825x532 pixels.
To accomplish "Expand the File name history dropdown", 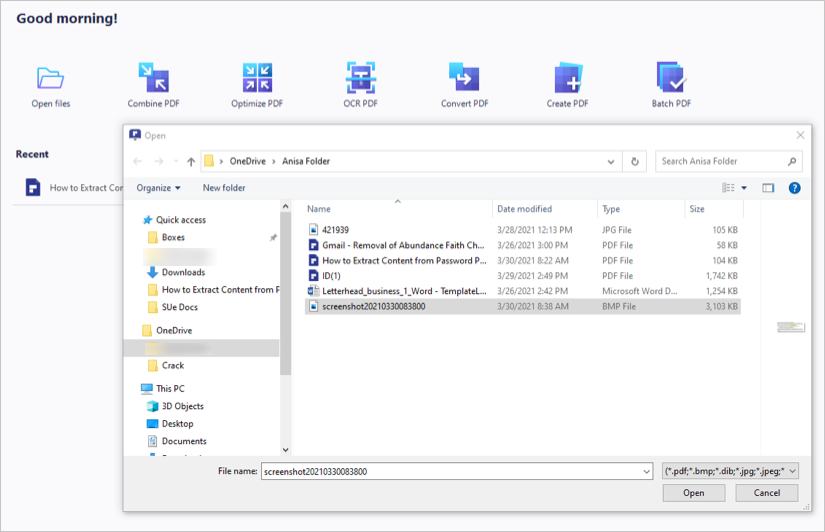I will click(x=647, y=470).
